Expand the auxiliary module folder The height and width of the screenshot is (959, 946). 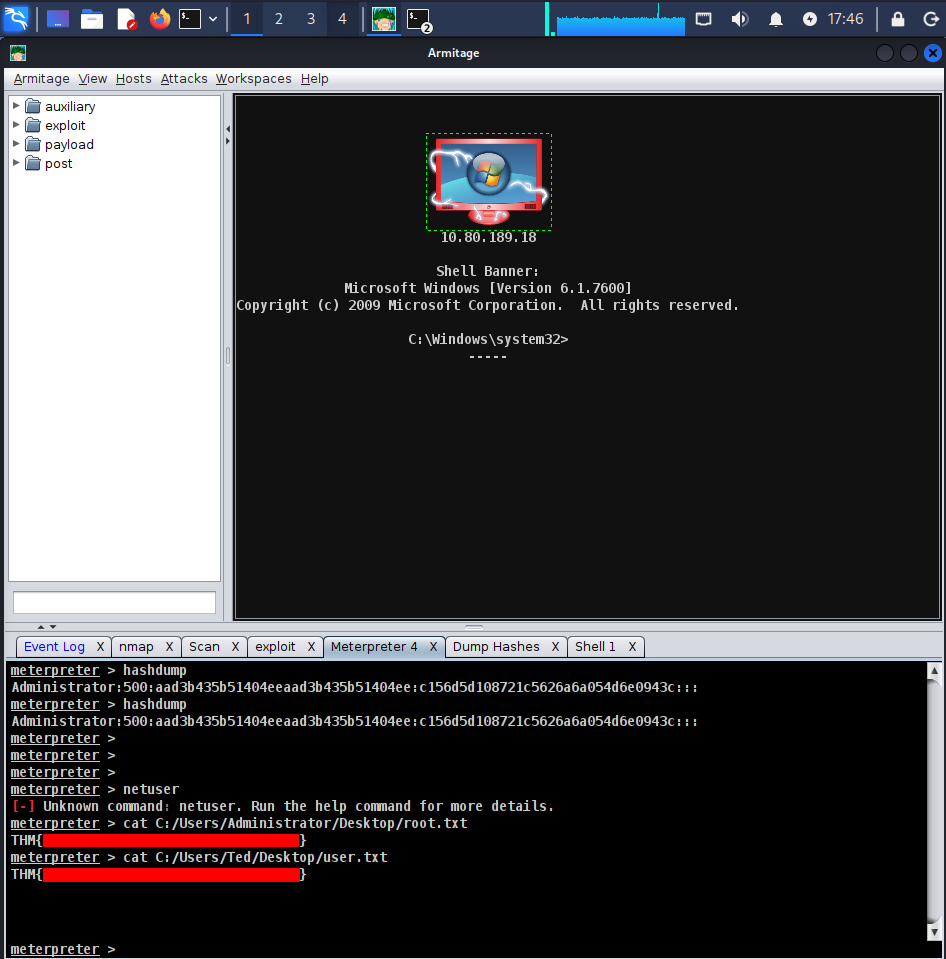(x=17, y=106)
